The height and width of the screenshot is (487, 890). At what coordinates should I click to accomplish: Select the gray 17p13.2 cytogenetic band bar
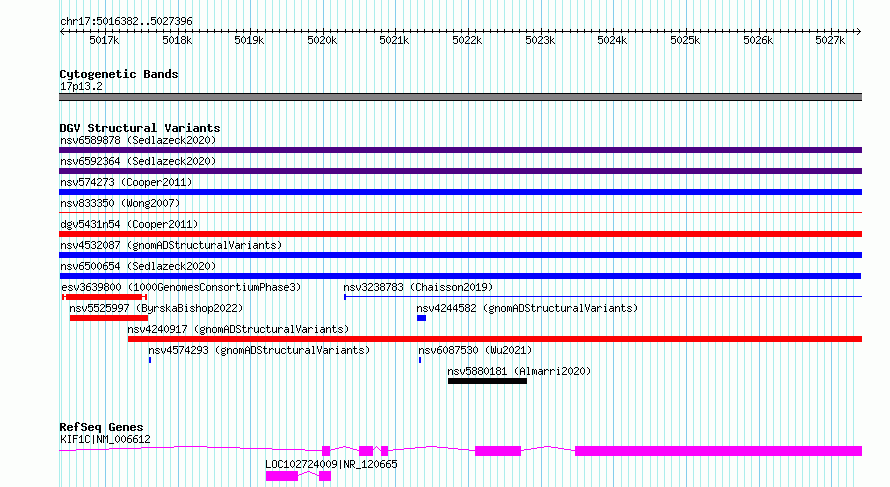tap(460, 97)
